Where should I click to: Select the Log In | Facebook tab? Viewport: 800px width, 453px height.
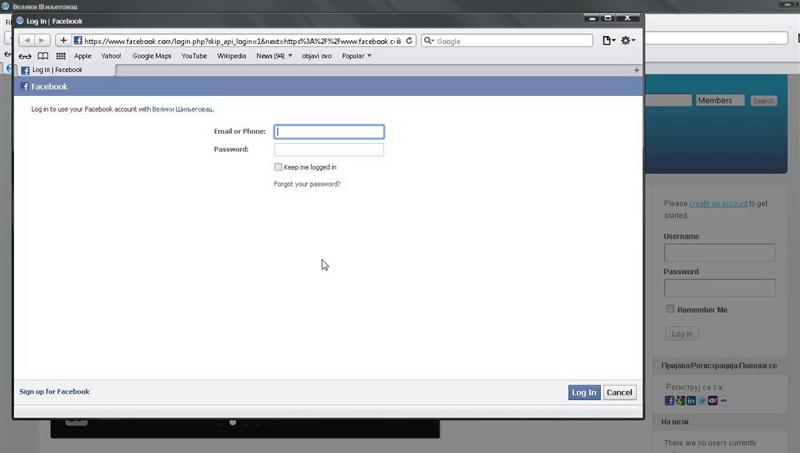pyautogui.click(x=65, y=70)
